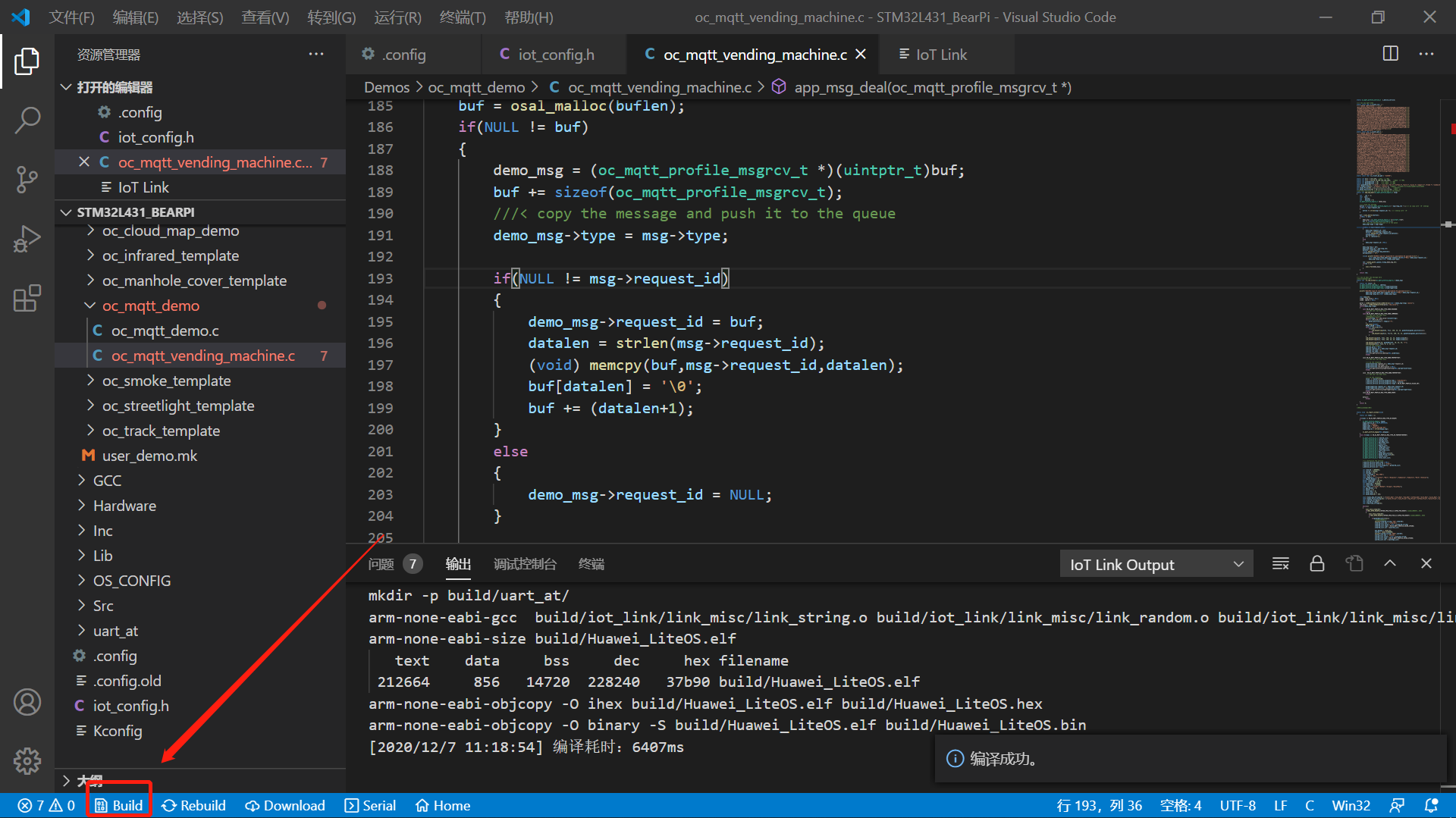The height and width of the screenshot is (818, 1456).
Task: Maximize the bottom panel with chevron
Action: 1390,564
